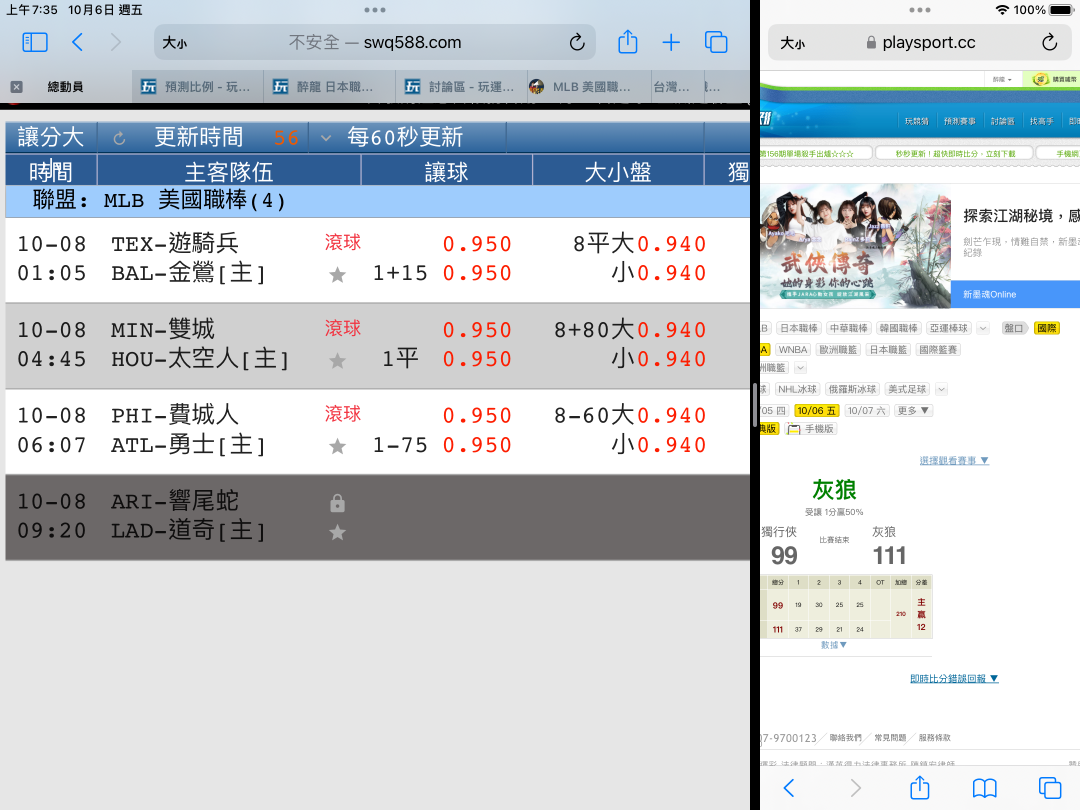Image resolution: width=1080 pixels, height=810 pixels.
Task: Go forward in swq588.com Safari window
Action: click(116, 43)
